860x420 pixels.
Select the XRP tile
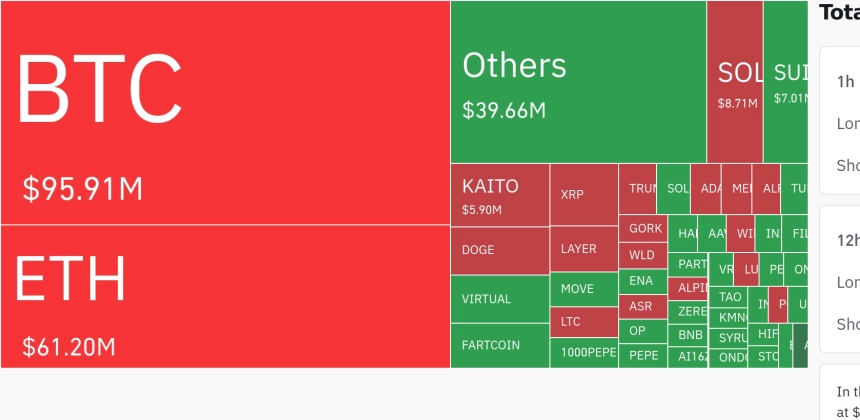click(584, 195)
